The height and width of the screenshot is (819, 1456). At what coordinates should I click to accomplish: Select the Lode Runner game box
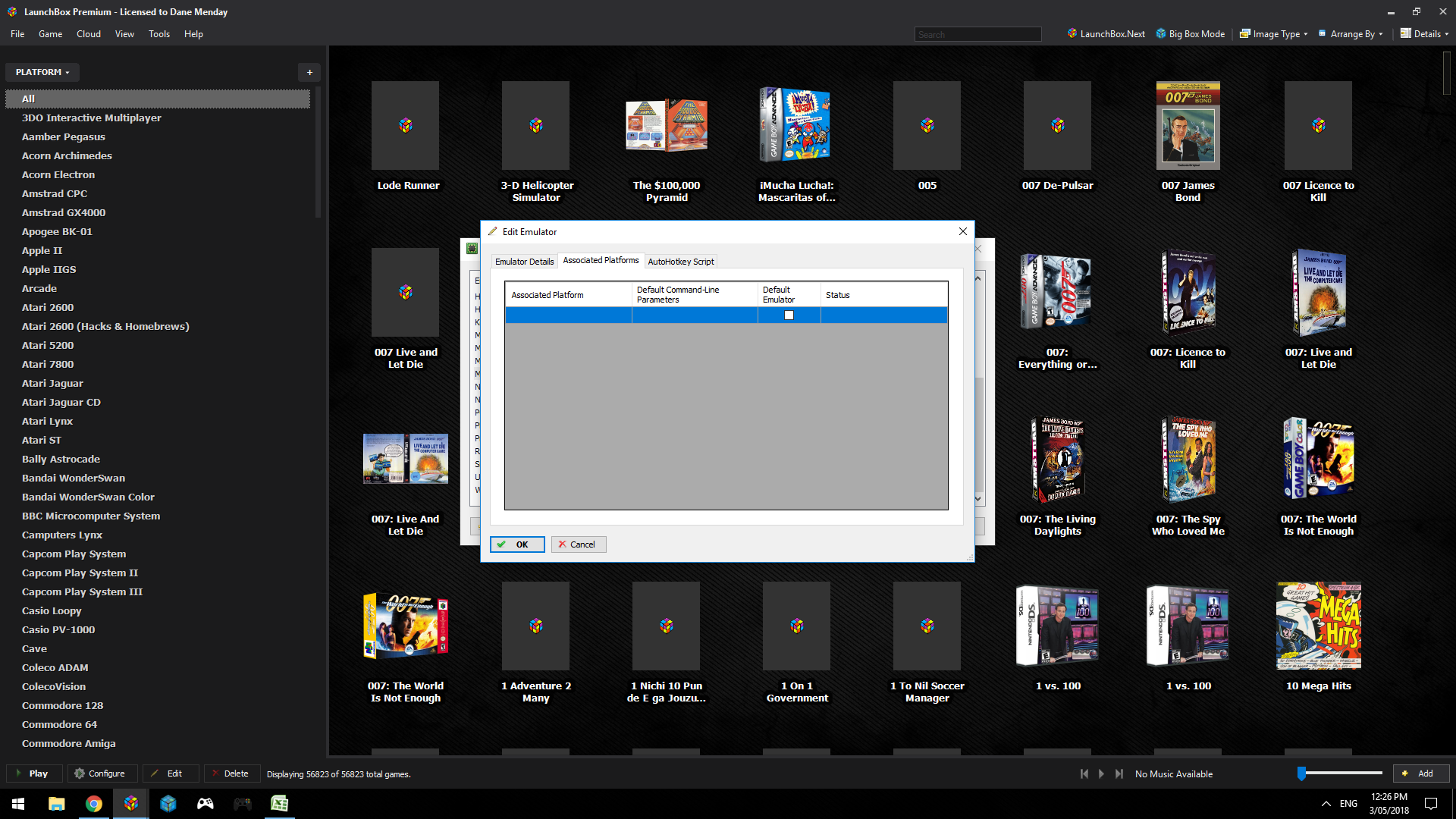pos(406,126)
